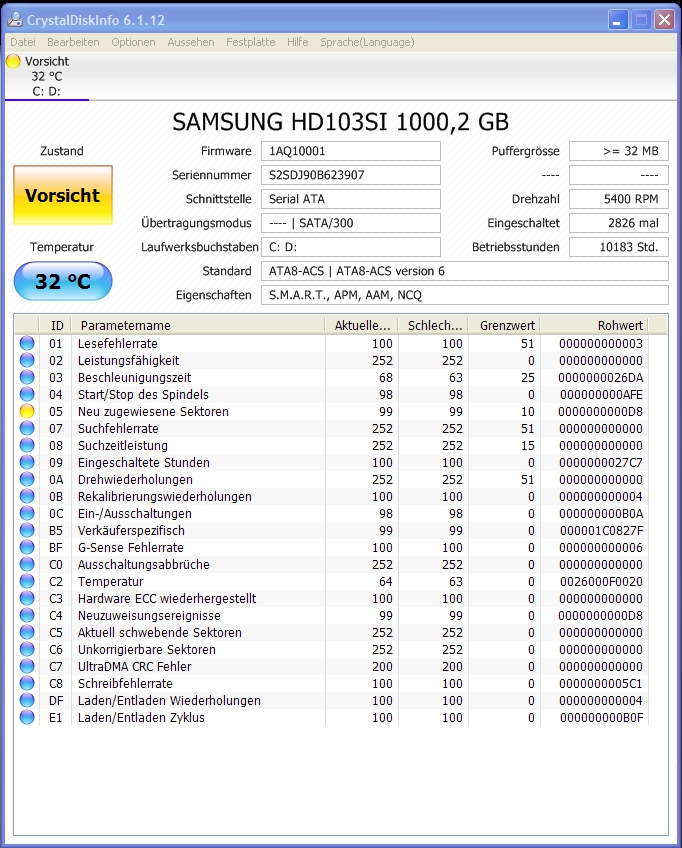Image resolution: width=682 pixels, height=848 pixels.
Task: Minimize the CrystalDiskInfo window
Action: (618, 20)
